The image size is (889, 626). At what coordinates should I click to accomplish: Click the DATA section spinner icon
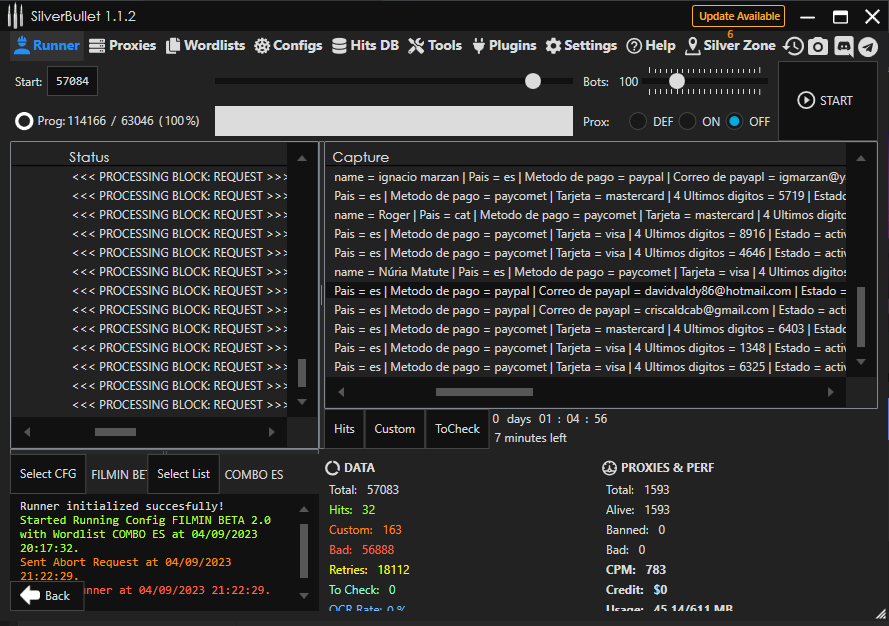click(x=332, y=468)
